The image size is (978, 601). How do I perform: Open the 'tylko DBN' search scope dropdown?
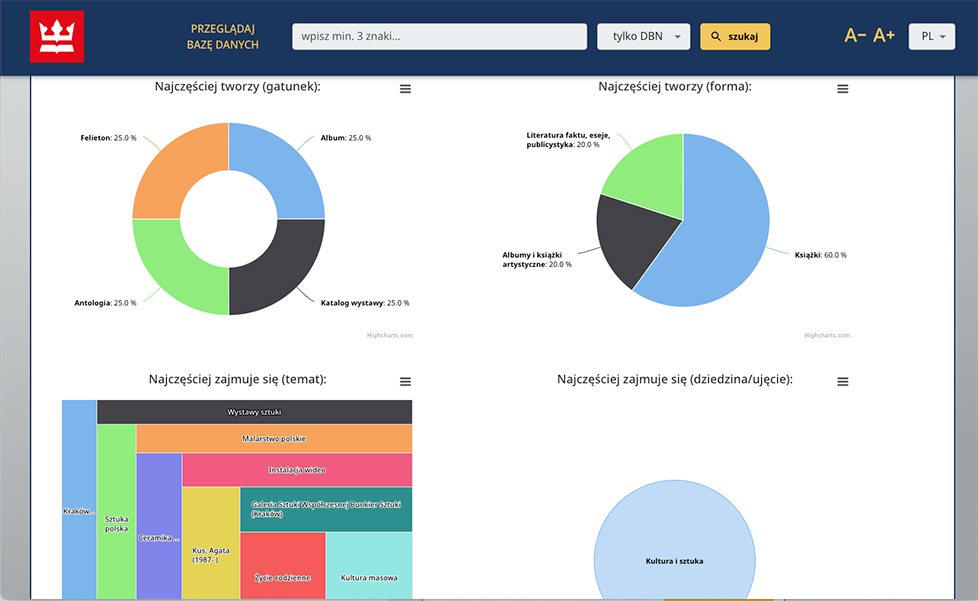644,36
